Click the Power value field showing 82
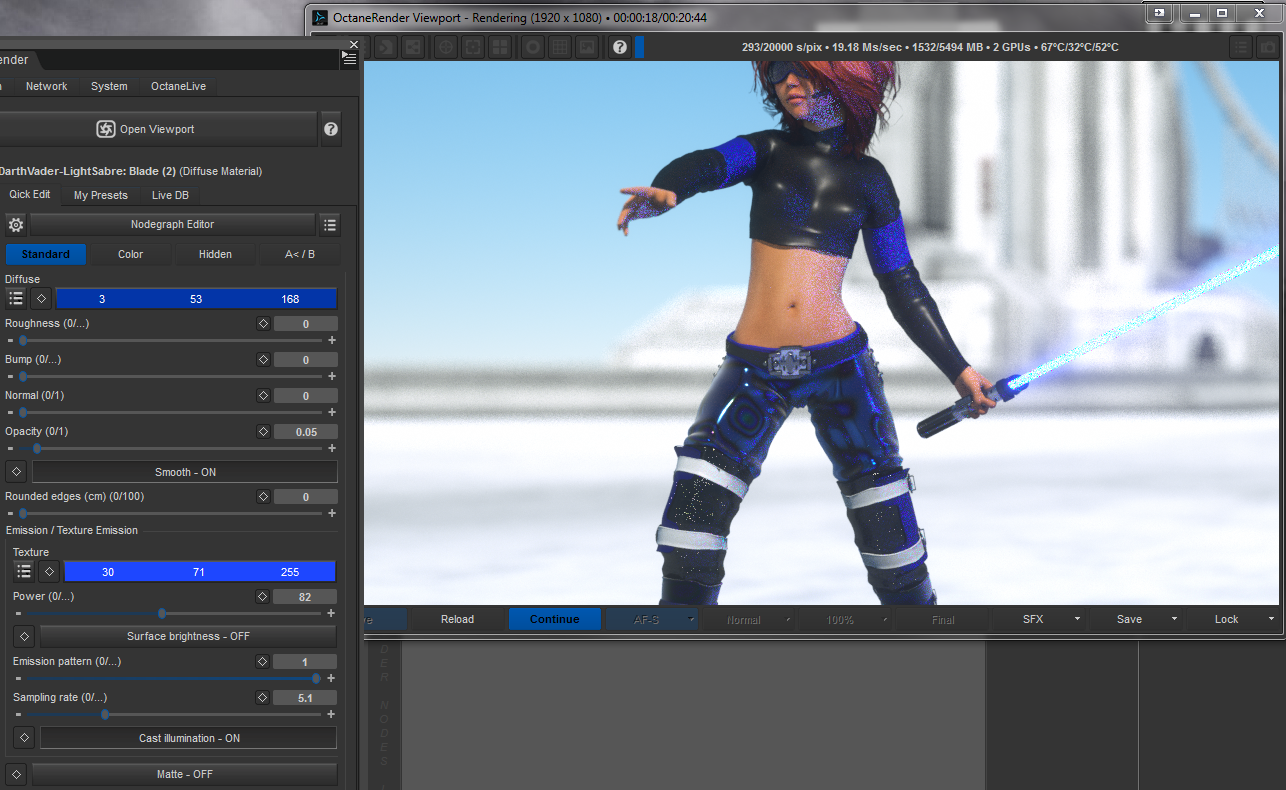This screenshot has width=1286, height=790. (305, 597)
